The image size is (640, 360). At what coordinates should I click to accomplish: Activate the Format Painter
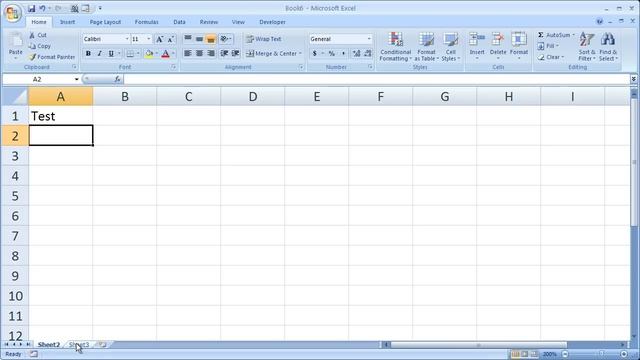tap(52, 57)
